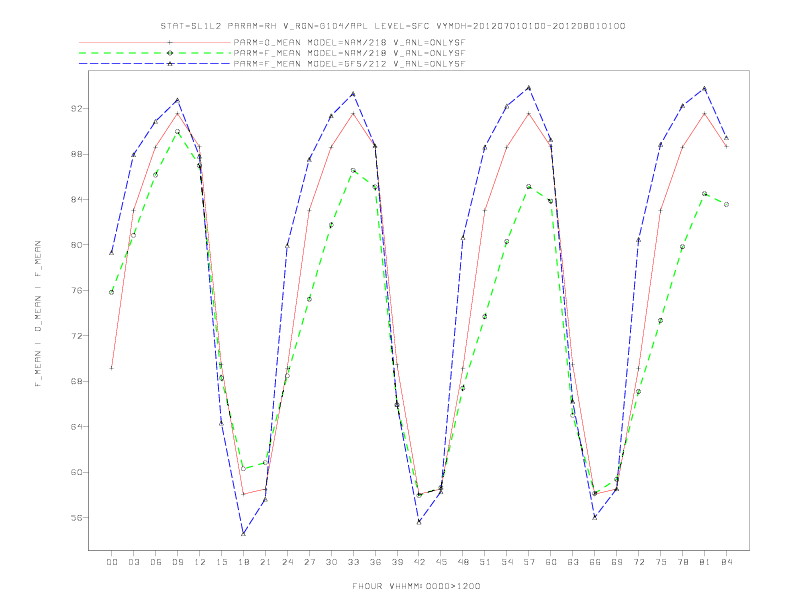
Task: Click forecast hour 48 on x-axis
Action: tap(463, 562)
